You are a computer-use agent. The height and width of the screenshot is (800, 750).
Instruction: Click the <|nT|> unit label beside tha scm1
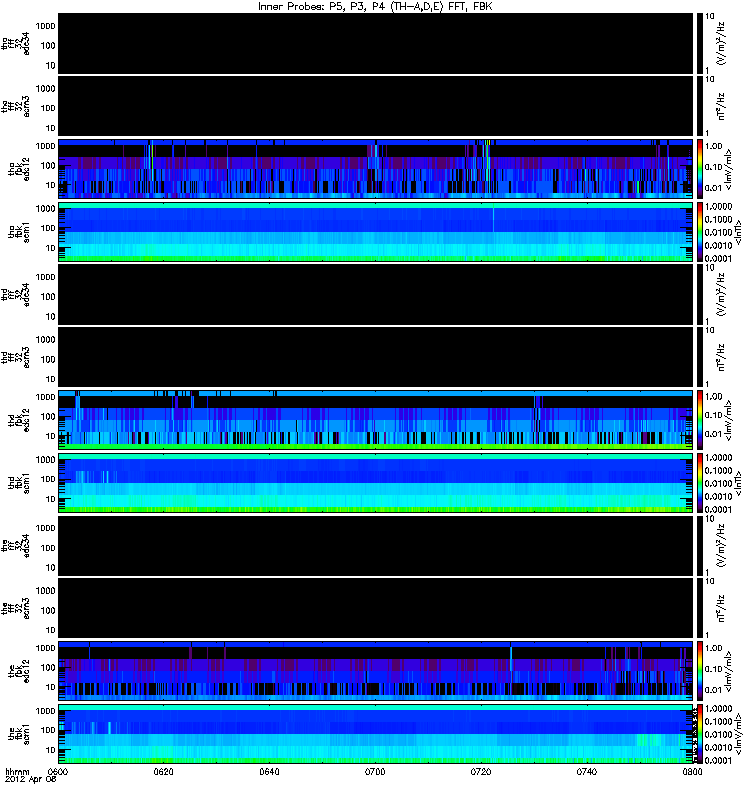(x=737, y=232)
